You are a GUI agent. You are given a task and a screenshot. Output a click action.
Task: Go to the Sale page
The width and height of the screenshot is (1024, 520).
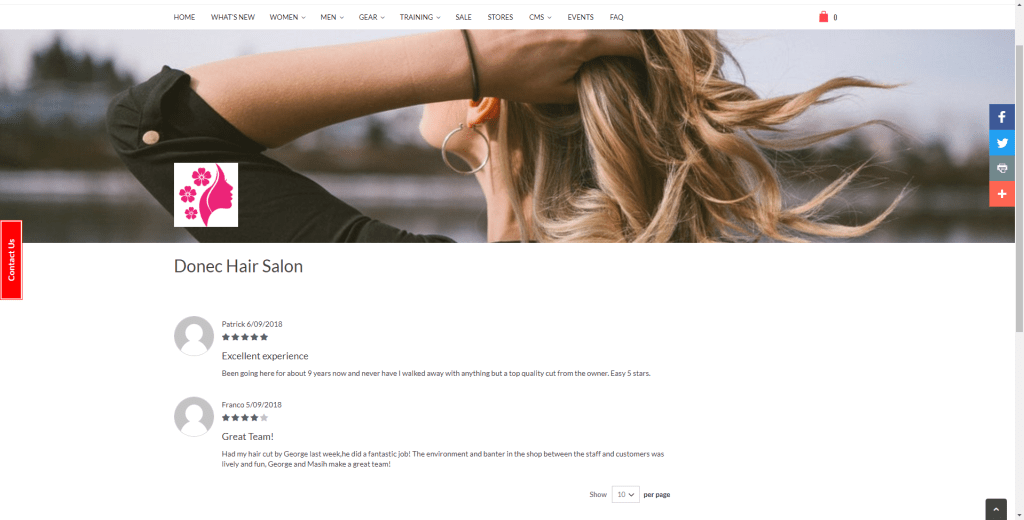[x=464, y=17]
